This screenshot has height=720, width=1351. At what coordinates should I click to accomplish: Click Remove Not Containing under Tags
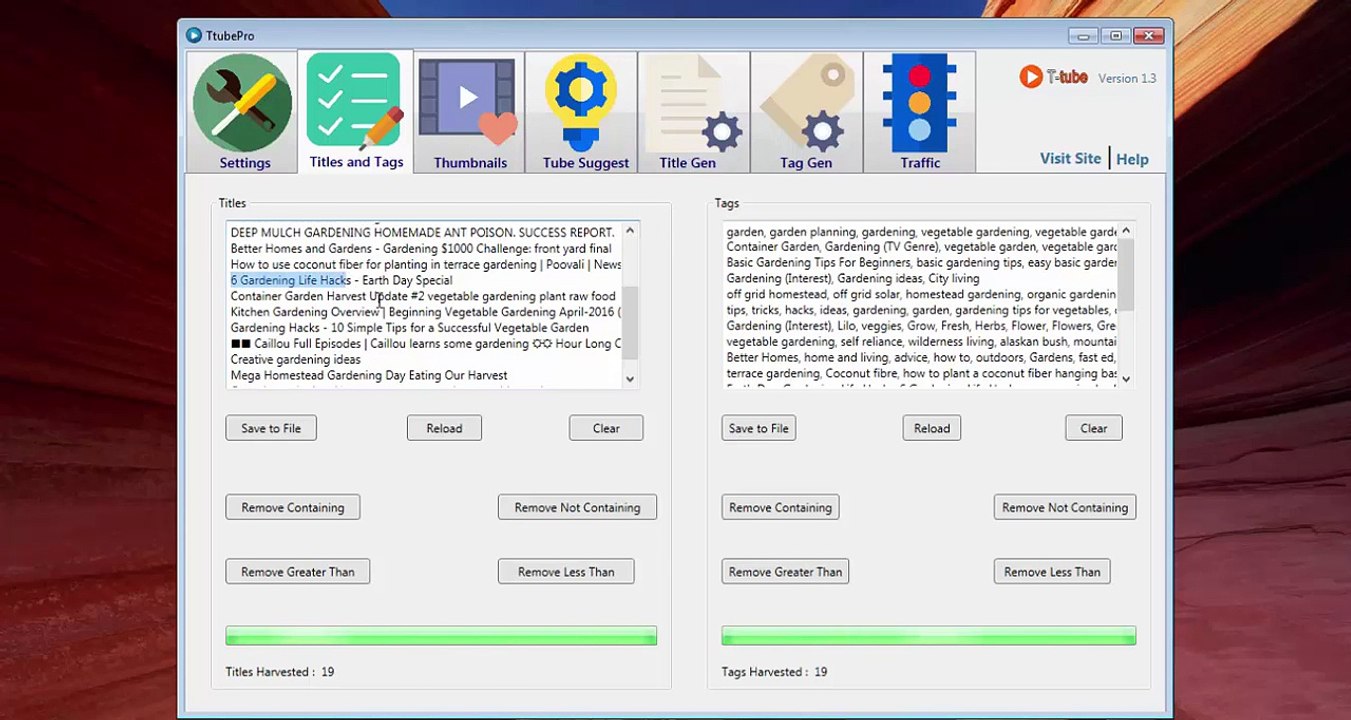(x=1065, y=507)
